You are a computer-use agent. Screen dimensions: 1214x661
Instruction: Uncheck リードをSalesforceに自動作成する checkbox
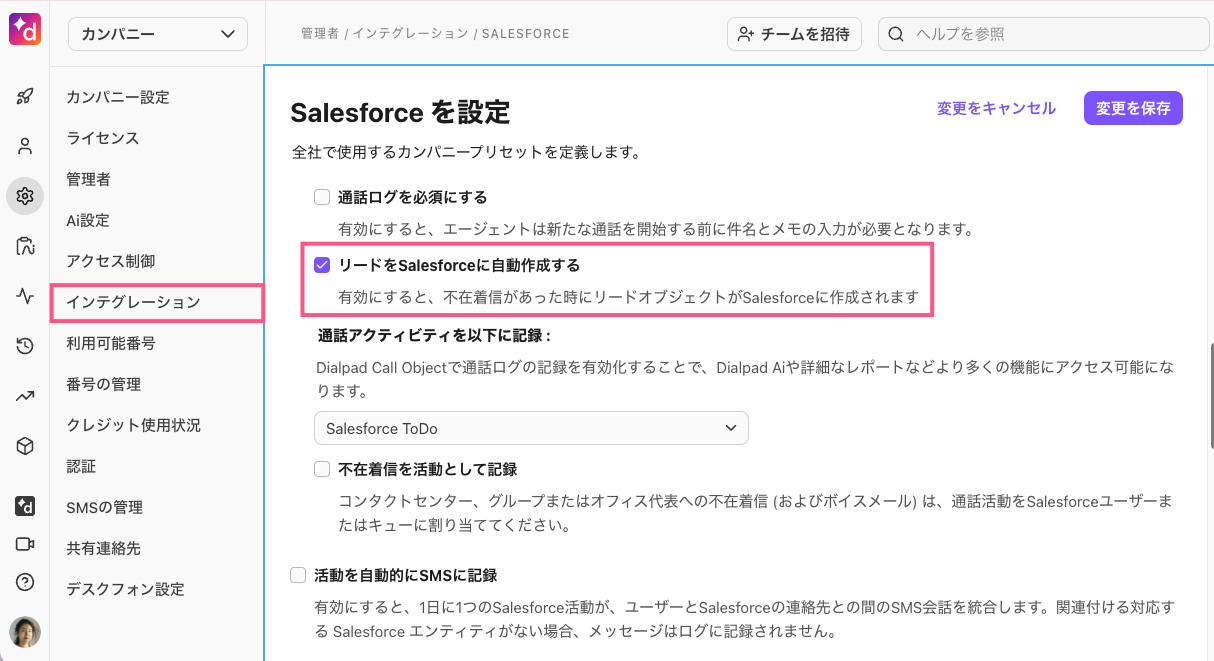322,265
